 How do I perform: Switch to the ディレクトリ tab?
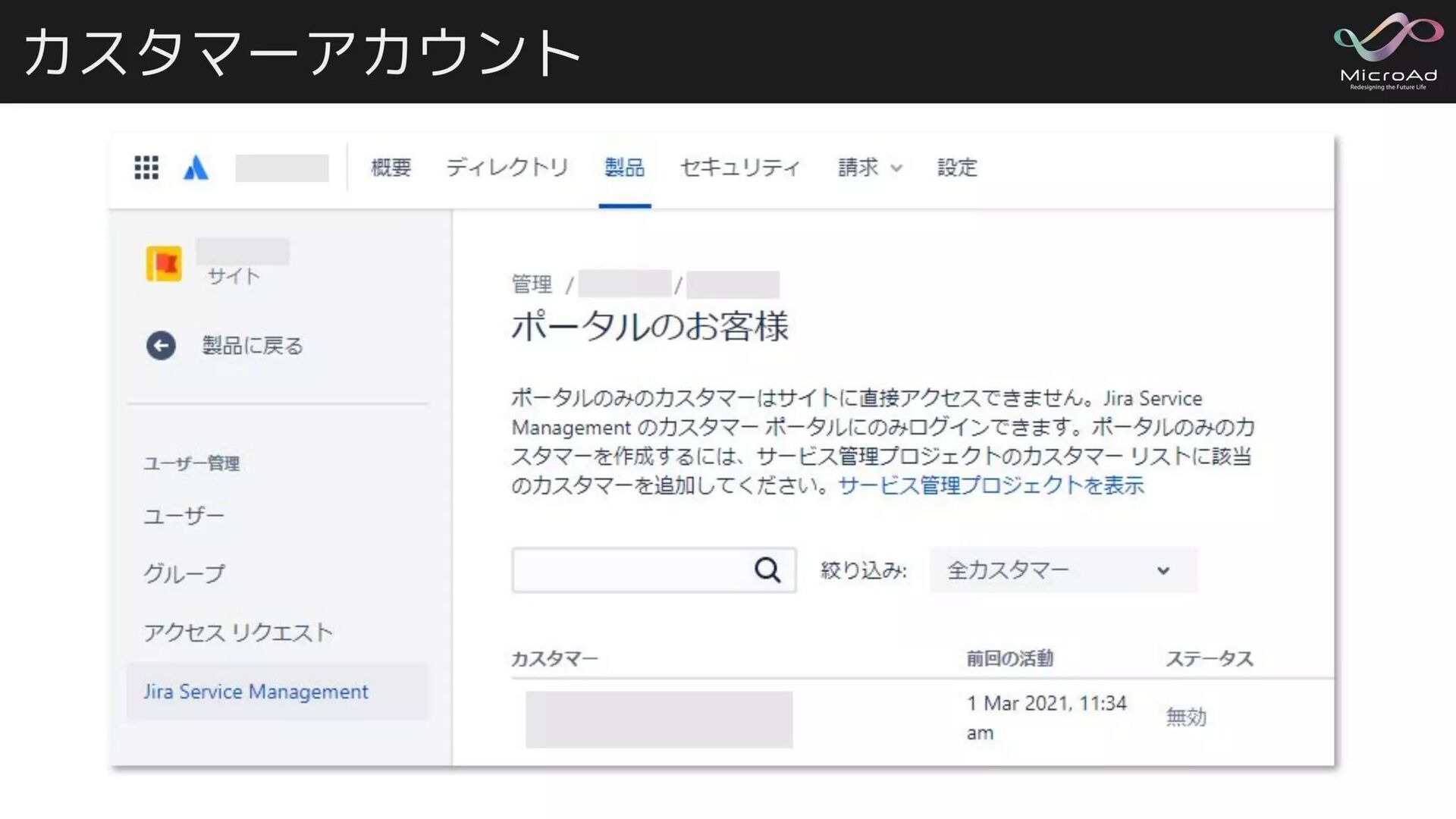click(x=507, y=168)
